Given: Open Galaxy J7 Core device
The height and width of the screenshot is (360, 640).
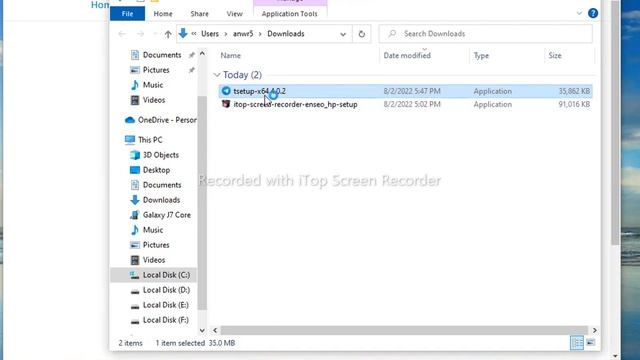Looking at the screenshot, I should coord(167,215).
